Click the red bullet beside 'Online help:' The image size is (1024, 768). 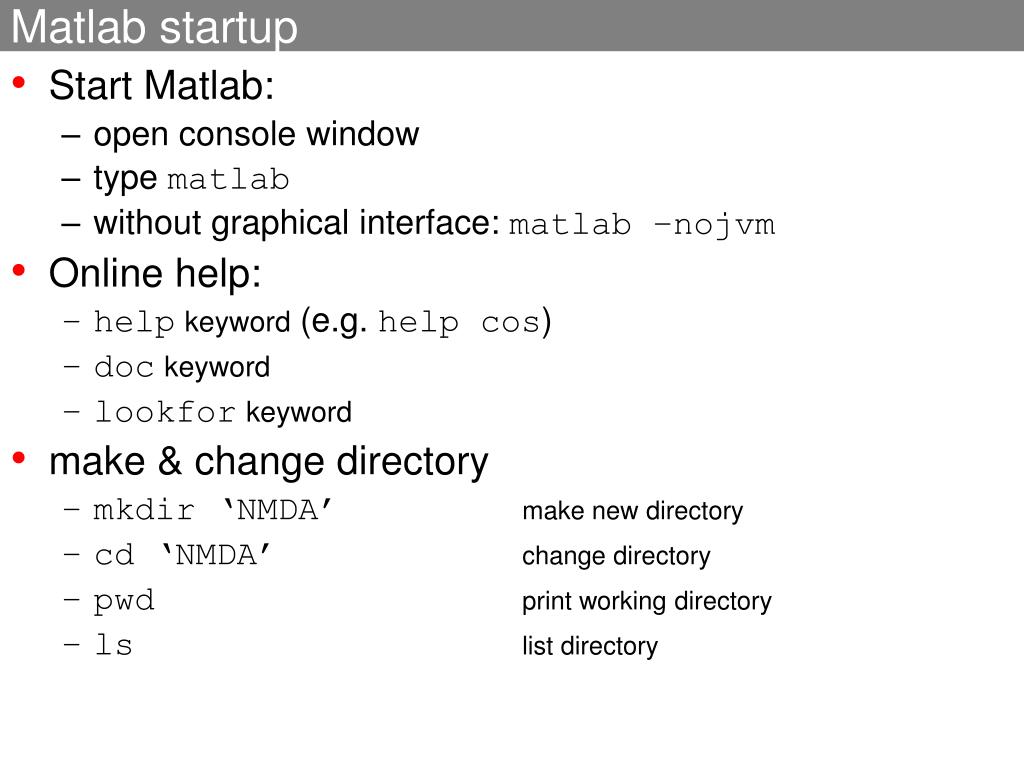coord(19,270)
